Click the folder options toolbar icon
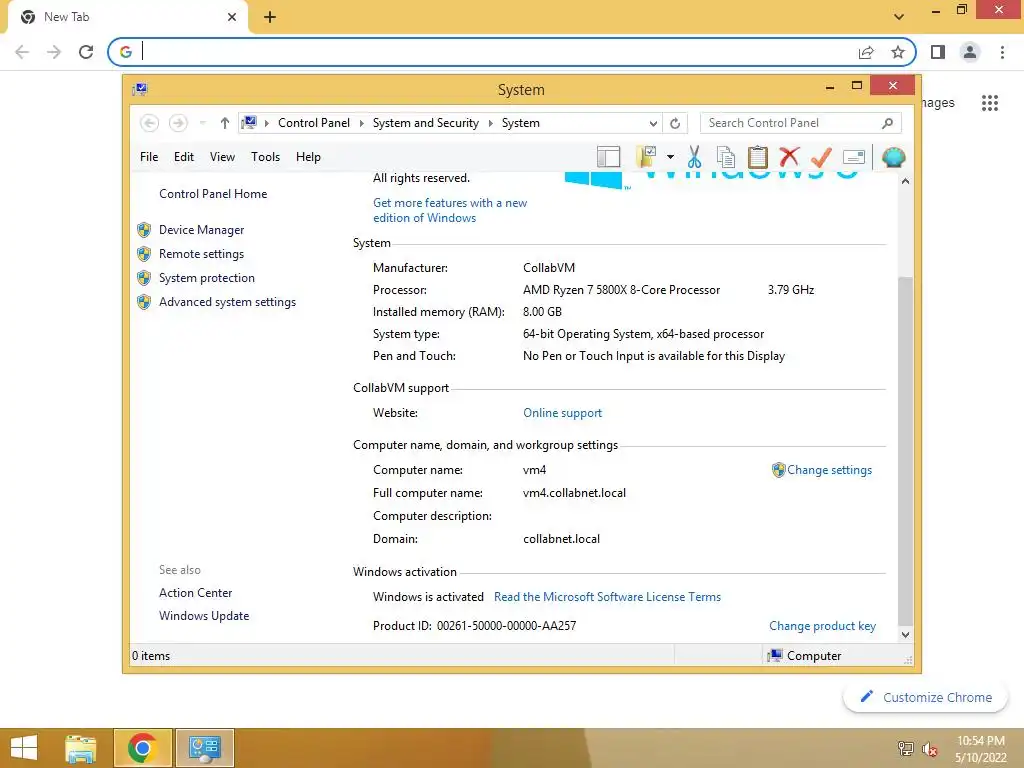Image resolution: width=1024 pixels, height=768 pixels. click(x=646, y=157)
